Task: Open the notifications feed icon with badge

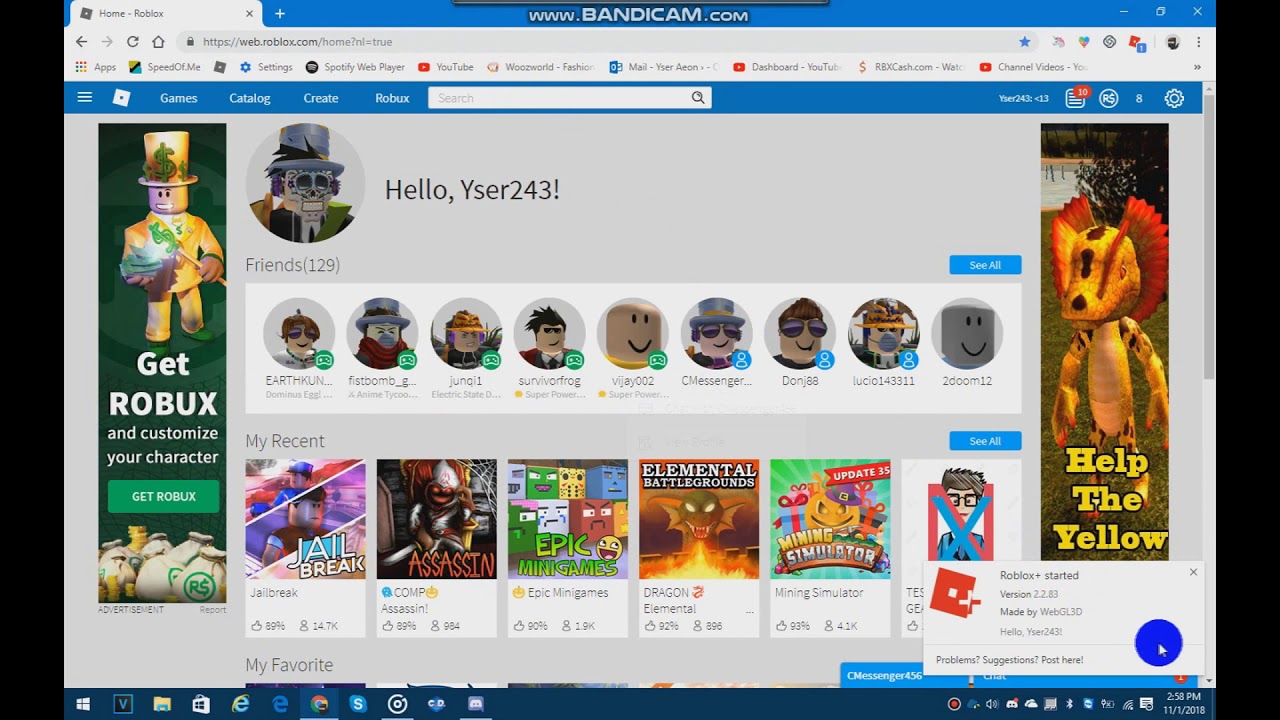Action: (1076, 97)
